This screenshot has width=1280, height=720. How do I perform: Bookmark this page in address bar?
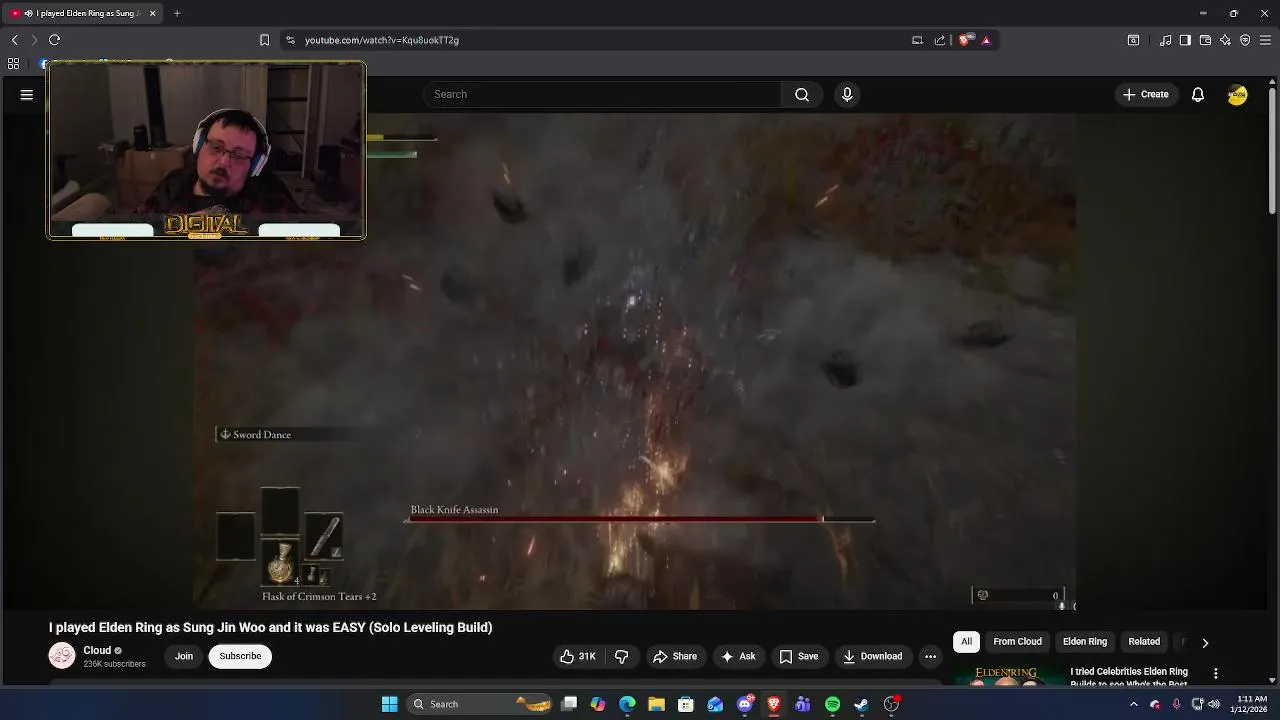(x=264, y=40)
